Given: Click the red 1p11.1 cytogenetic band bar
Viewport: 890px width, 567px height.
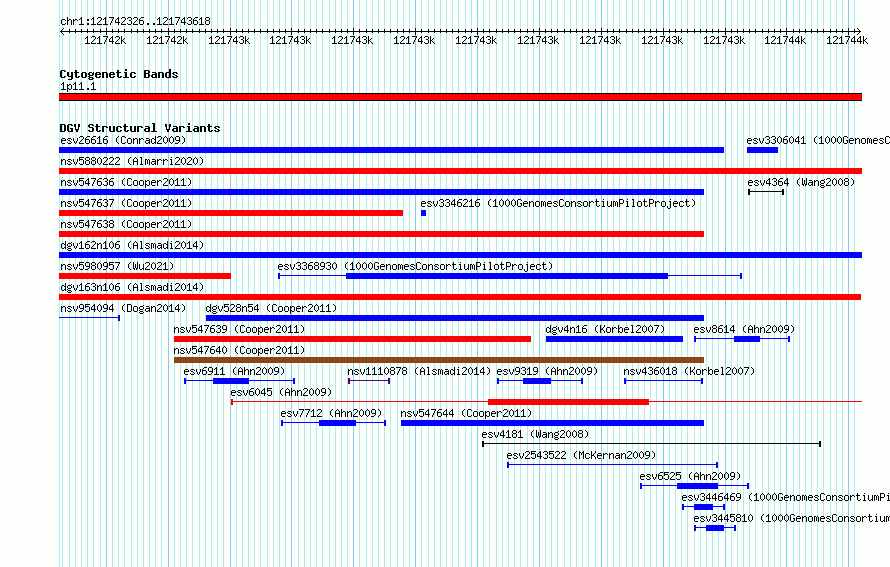Looking at the screenshot, I should pyautogui.click(x=460, y=97).
